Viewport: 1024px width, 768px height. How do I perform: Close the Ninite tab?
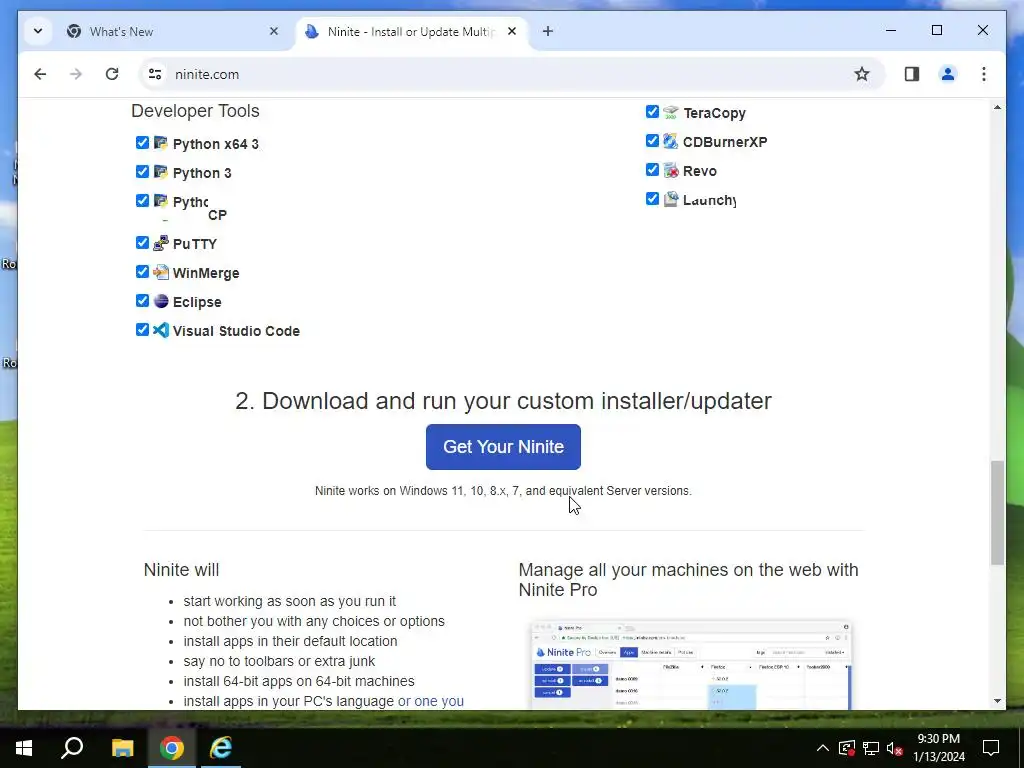(x=512, y=31)
